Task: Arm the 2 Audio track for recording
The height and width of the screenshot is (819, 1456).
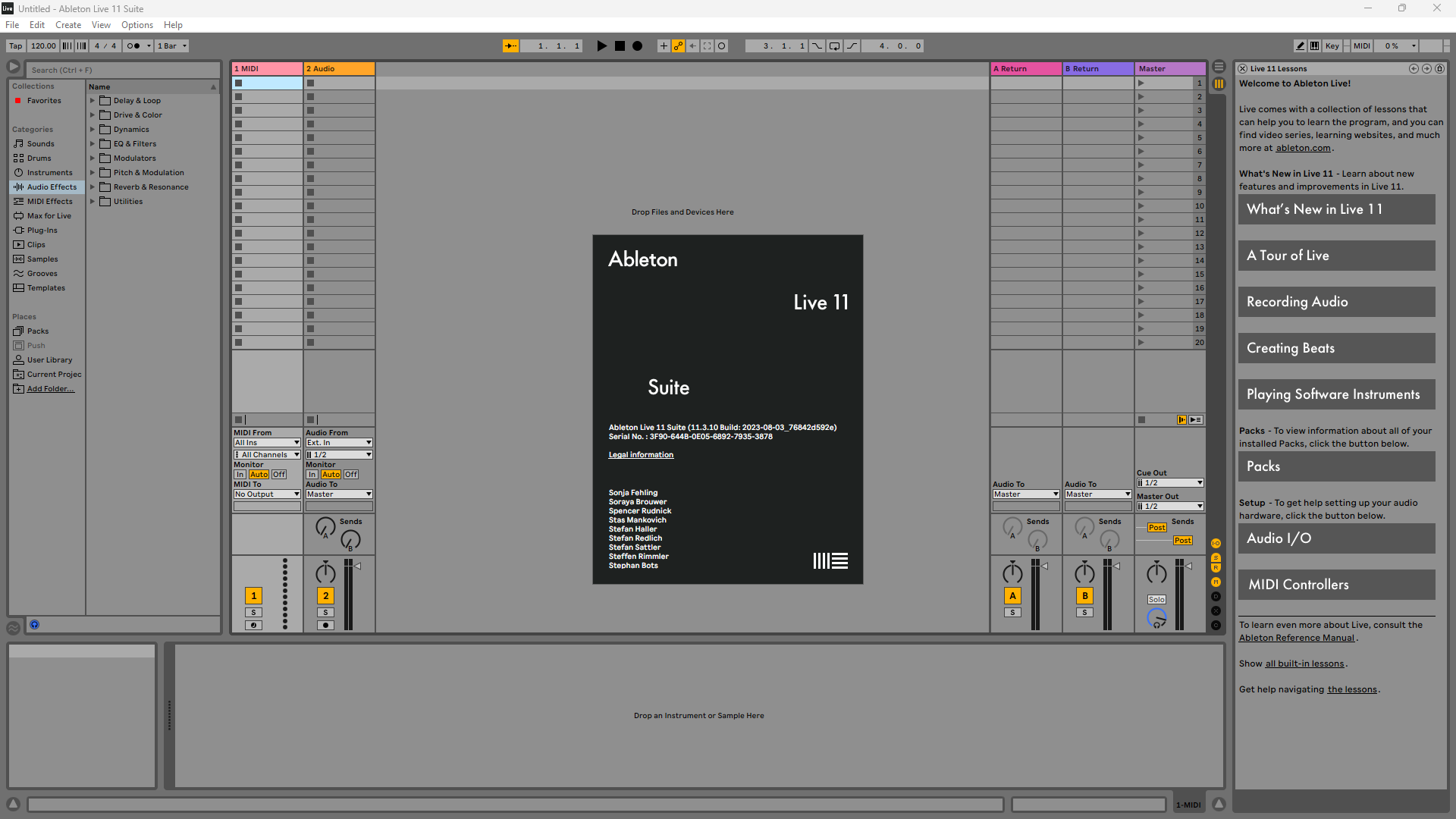Action: tap(325, 626)
